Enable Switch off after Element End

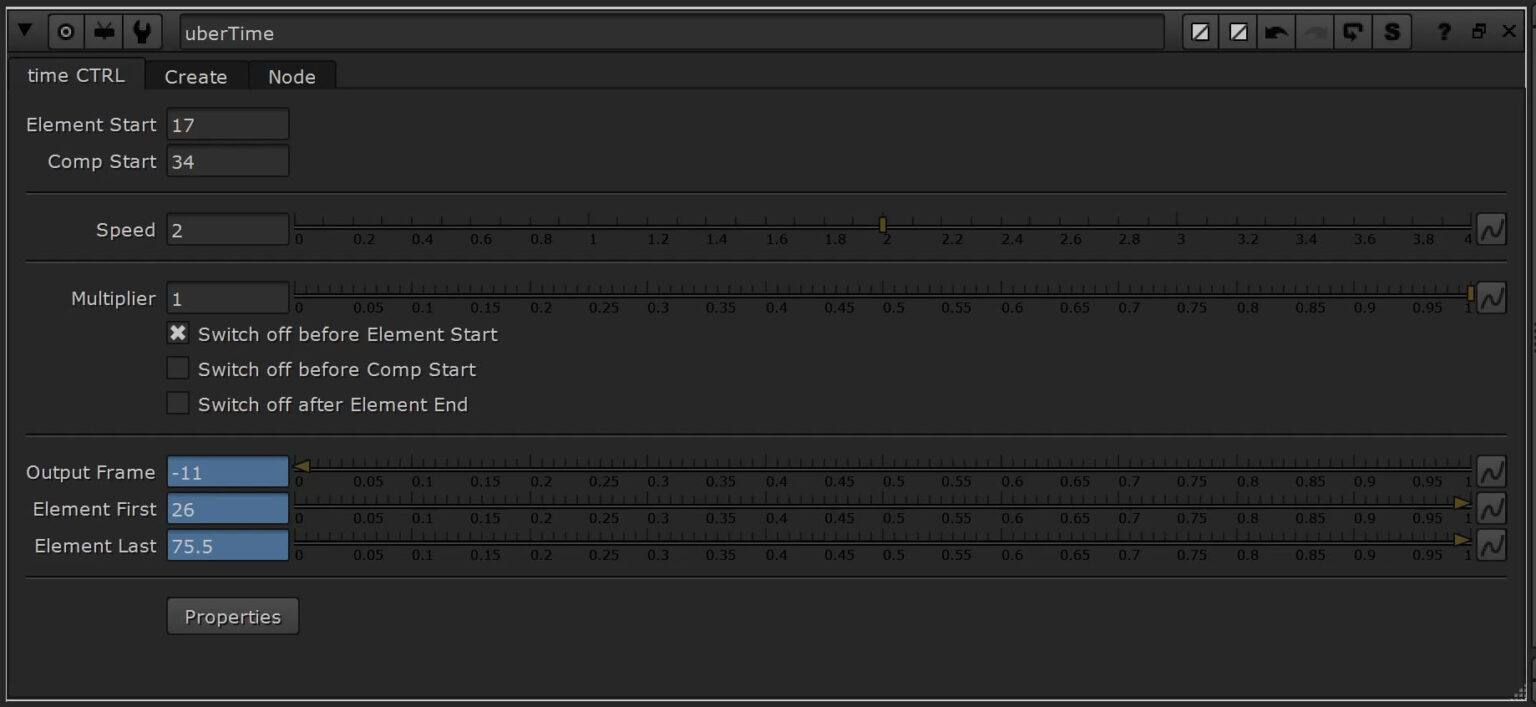pos(178,404)
